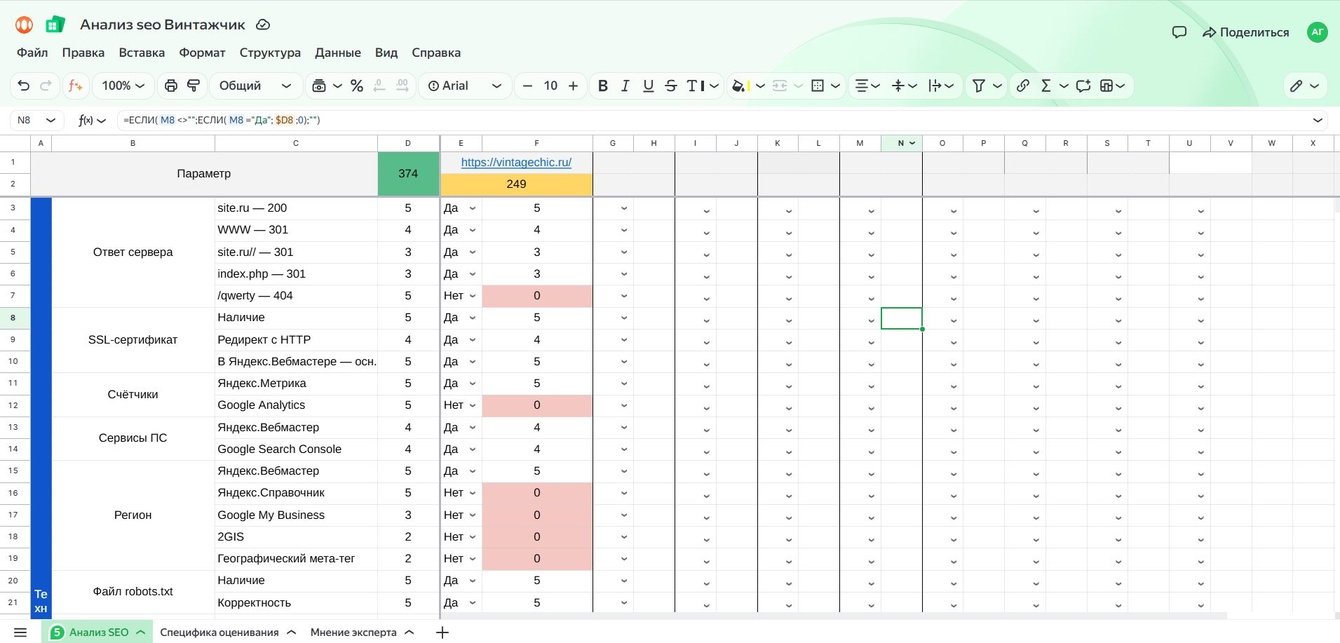Click the Undo arrow icon
Viewport: 1340px width, 643px height.
24,86
